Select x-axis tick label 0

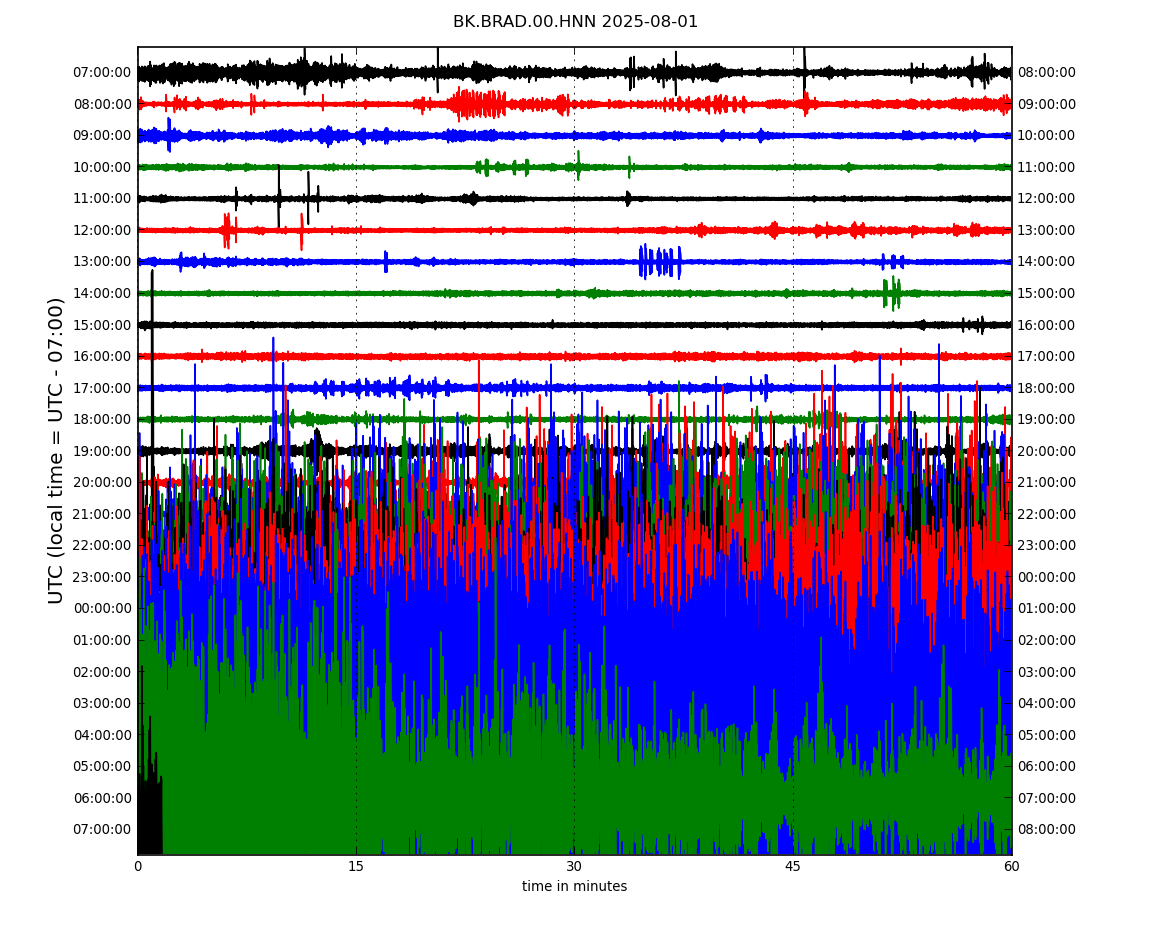(x=138, y=866)
